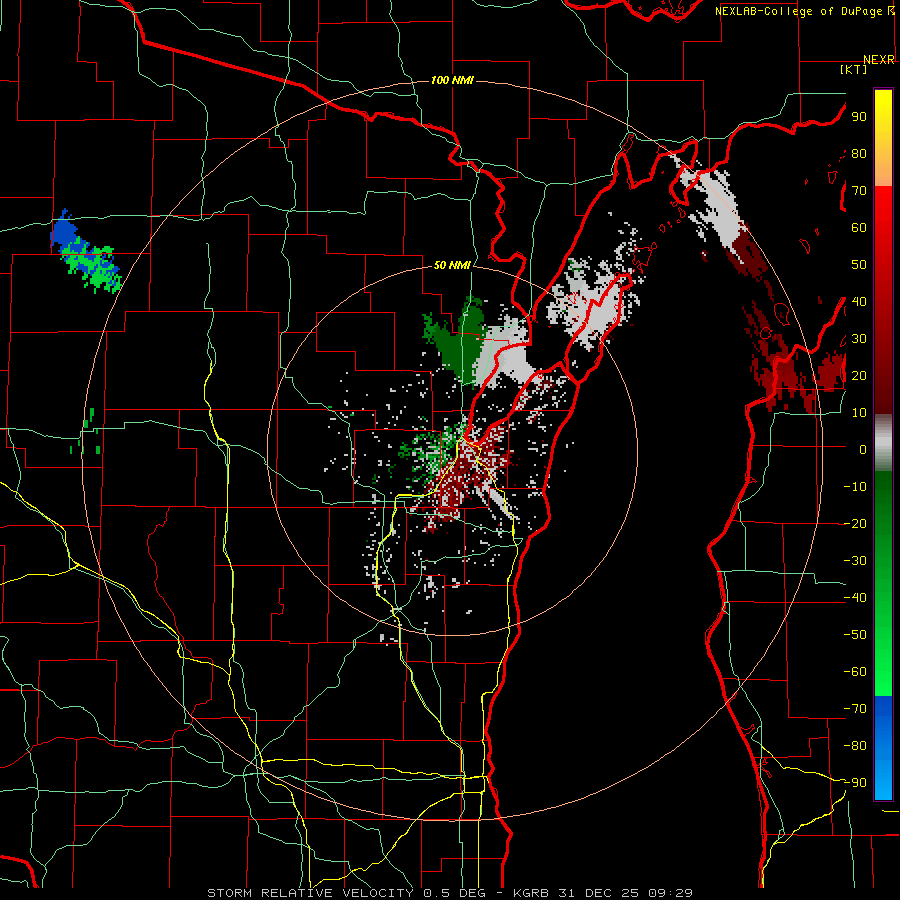Click the positive 40 label on the velocity scale
Viewport: 900px width, 900px height.
(x=859, y=301)
